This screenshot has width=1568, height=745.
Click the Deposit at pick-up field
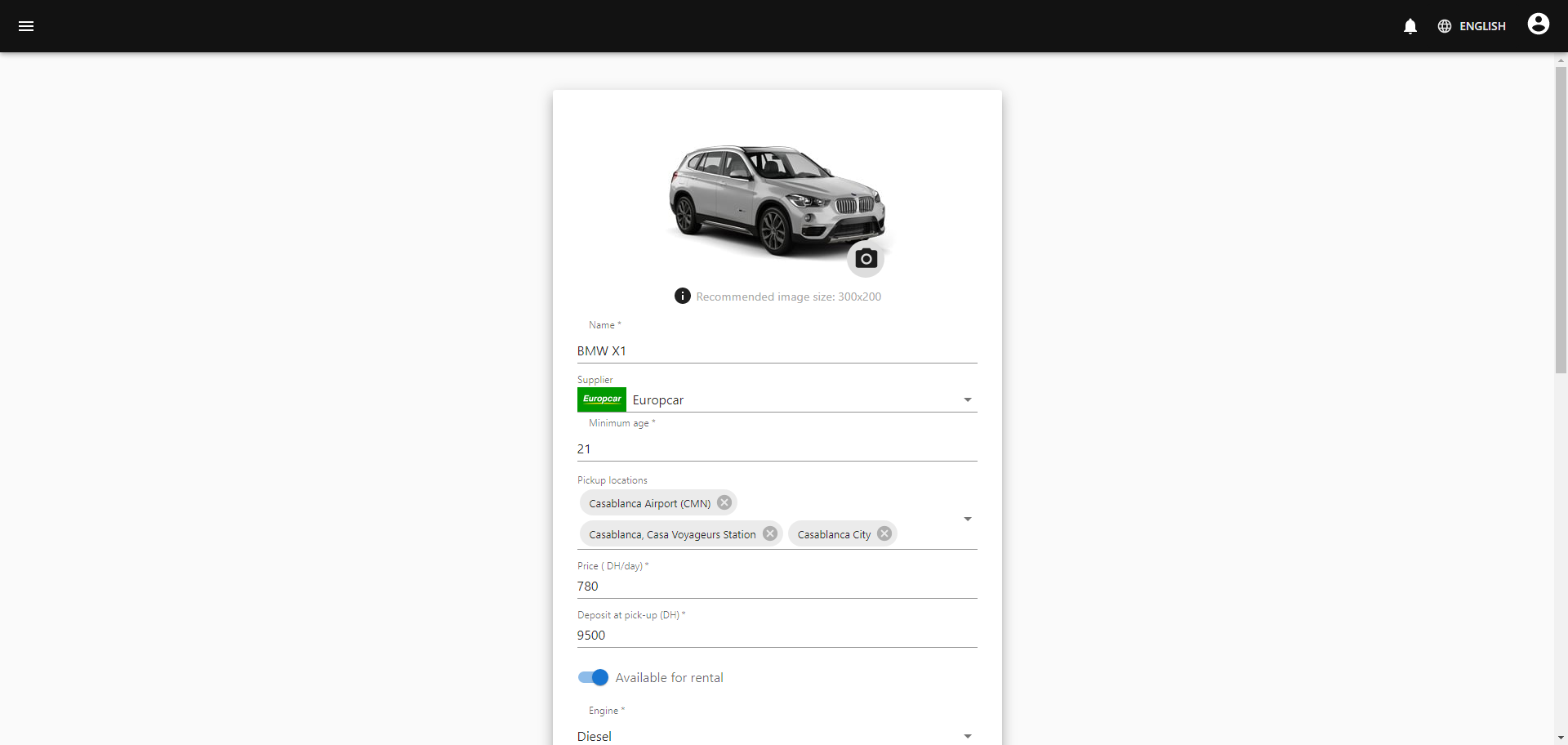[x=777, y=635]
